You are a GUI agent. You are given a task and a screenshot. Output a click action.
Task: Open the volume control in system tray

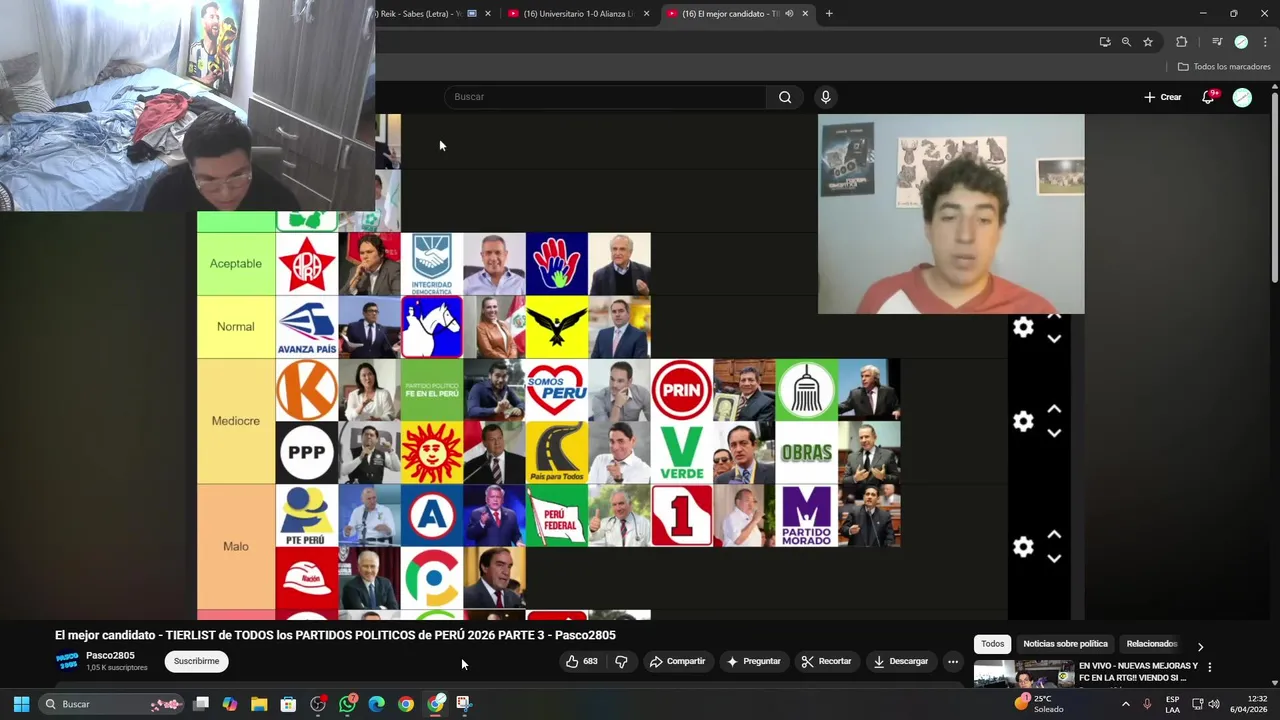[1213, 704]
